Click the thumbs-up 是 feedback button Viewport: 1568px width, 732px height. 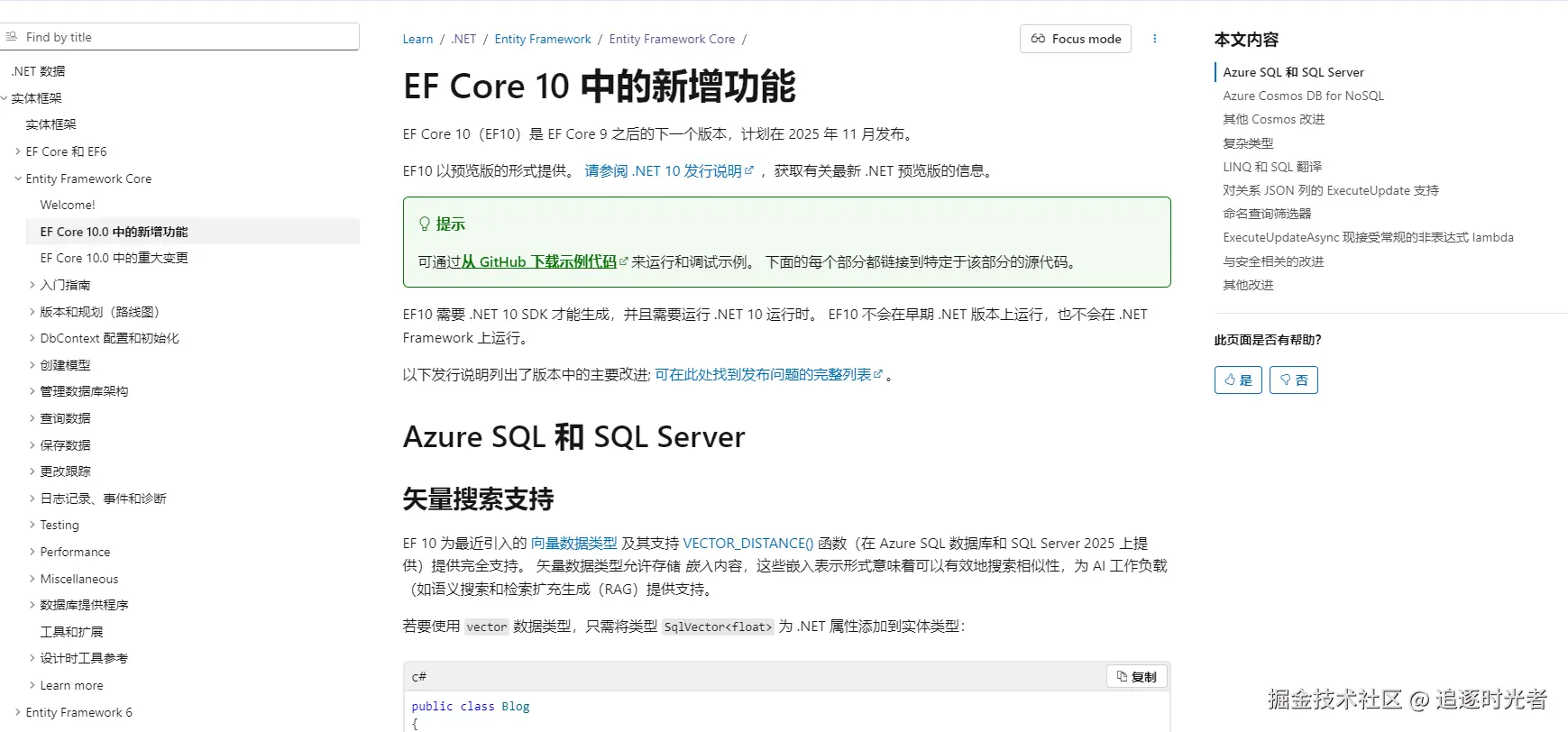coord(1238,380)
